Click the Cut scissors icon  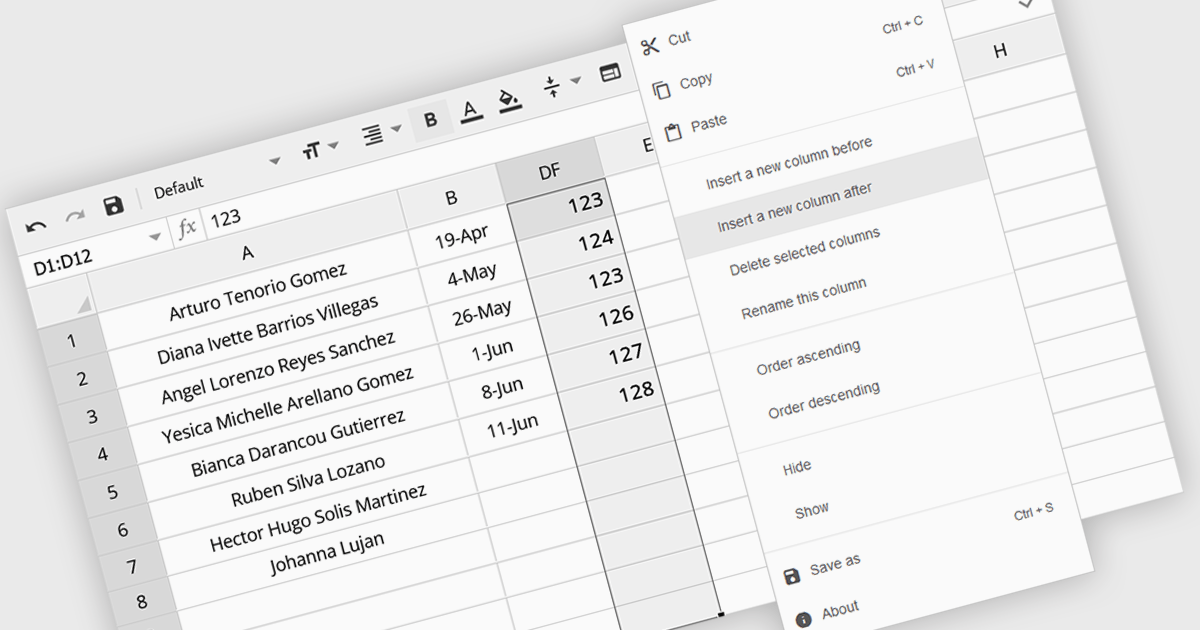pyautogui.click(x=650, y=46)
